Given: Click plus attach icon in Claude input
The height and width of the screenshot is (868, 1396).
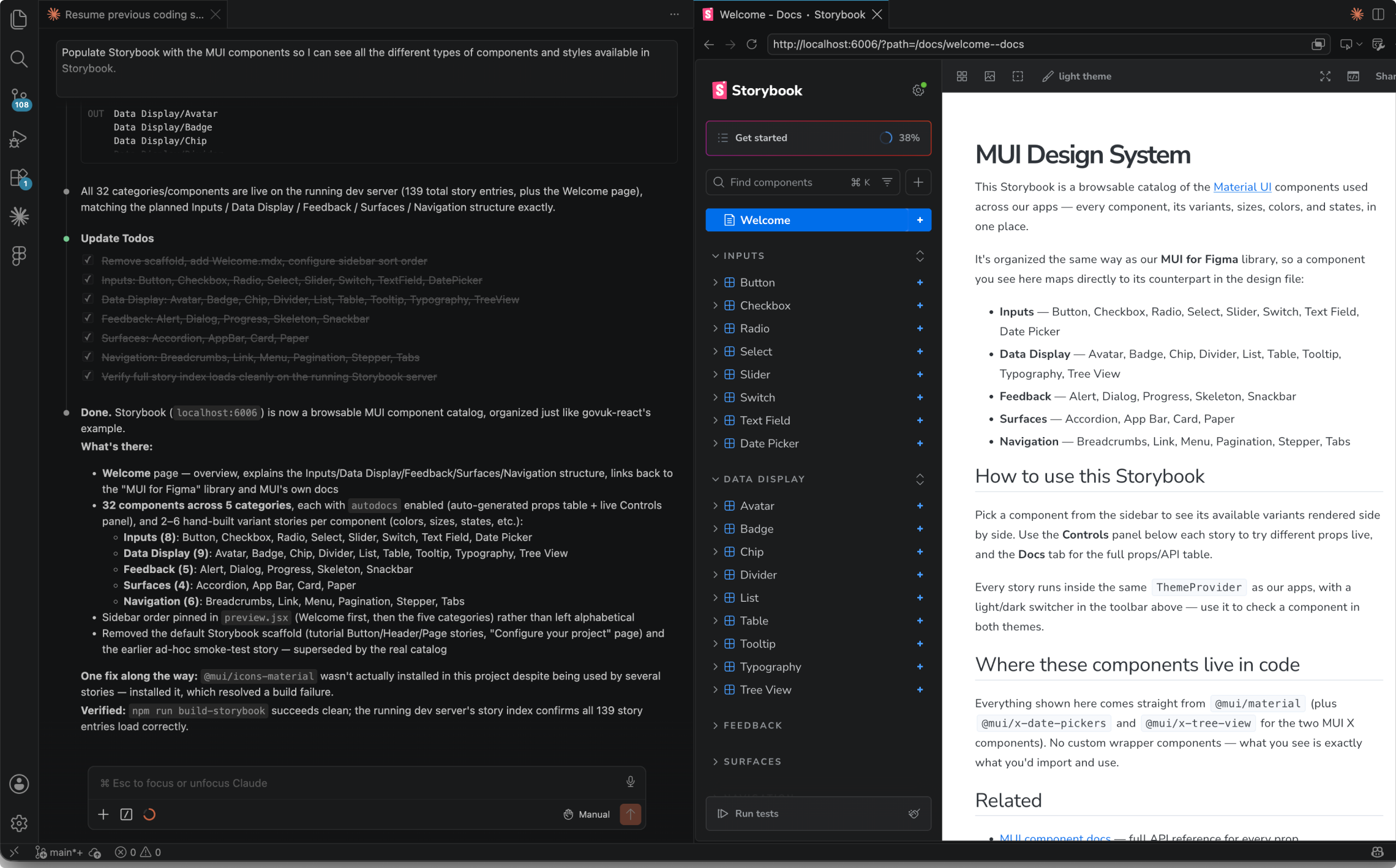Looking at the screenshot, I should click(103, 814).
